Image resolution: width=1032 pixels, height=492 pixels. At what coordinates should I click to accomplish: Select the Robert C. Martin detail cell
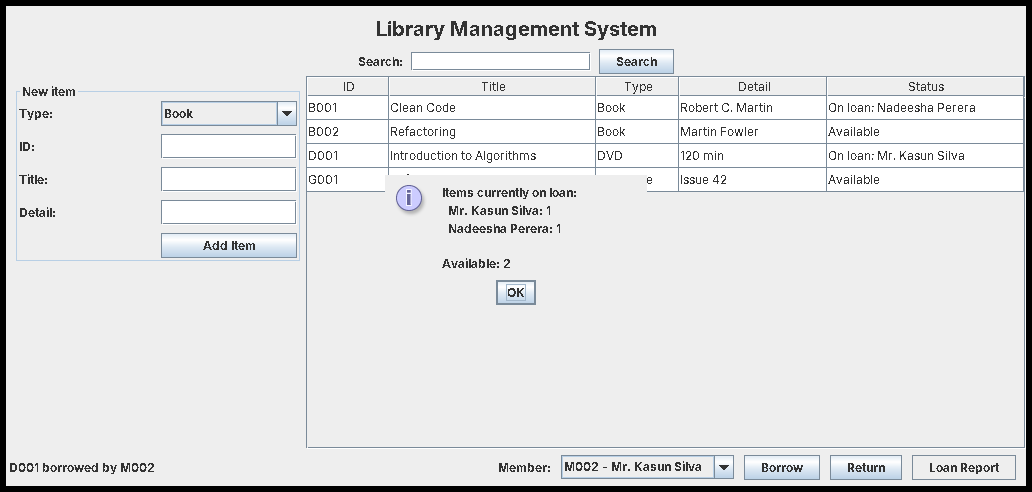tap(753, 108)
